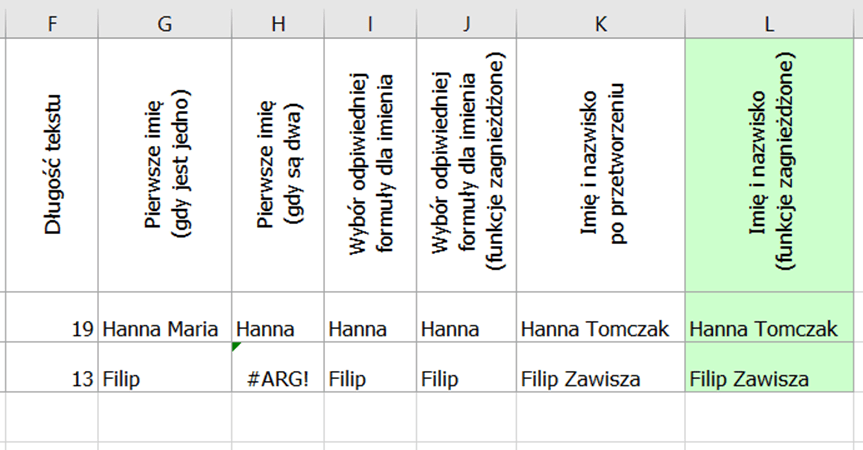The width and height of the screenshot is (863, 450).
Task: Click the cell containing the value 13
Action: click(x=52, y=379)
